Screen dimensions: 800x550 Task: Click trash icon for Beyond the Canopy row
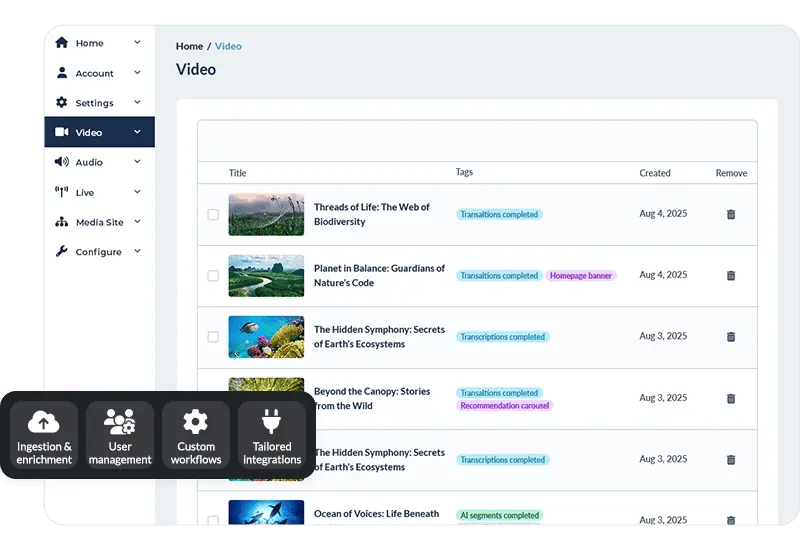(731, 398)
